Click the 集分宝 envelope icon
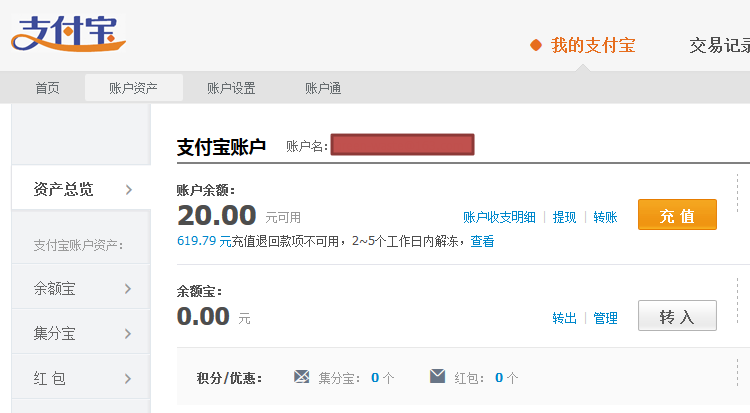The height and width of the screenshot is (413, 750). coord(302,377)
